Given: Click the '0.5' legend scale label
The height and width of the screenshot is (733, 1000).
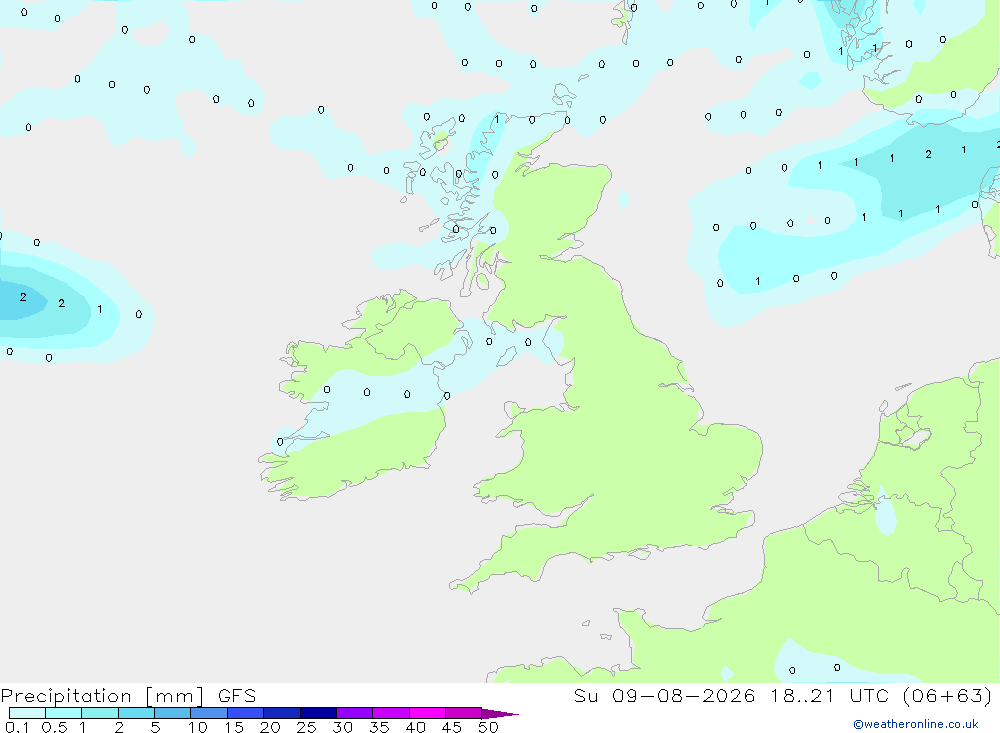Looking at the screenshot, I should [54, 727].
